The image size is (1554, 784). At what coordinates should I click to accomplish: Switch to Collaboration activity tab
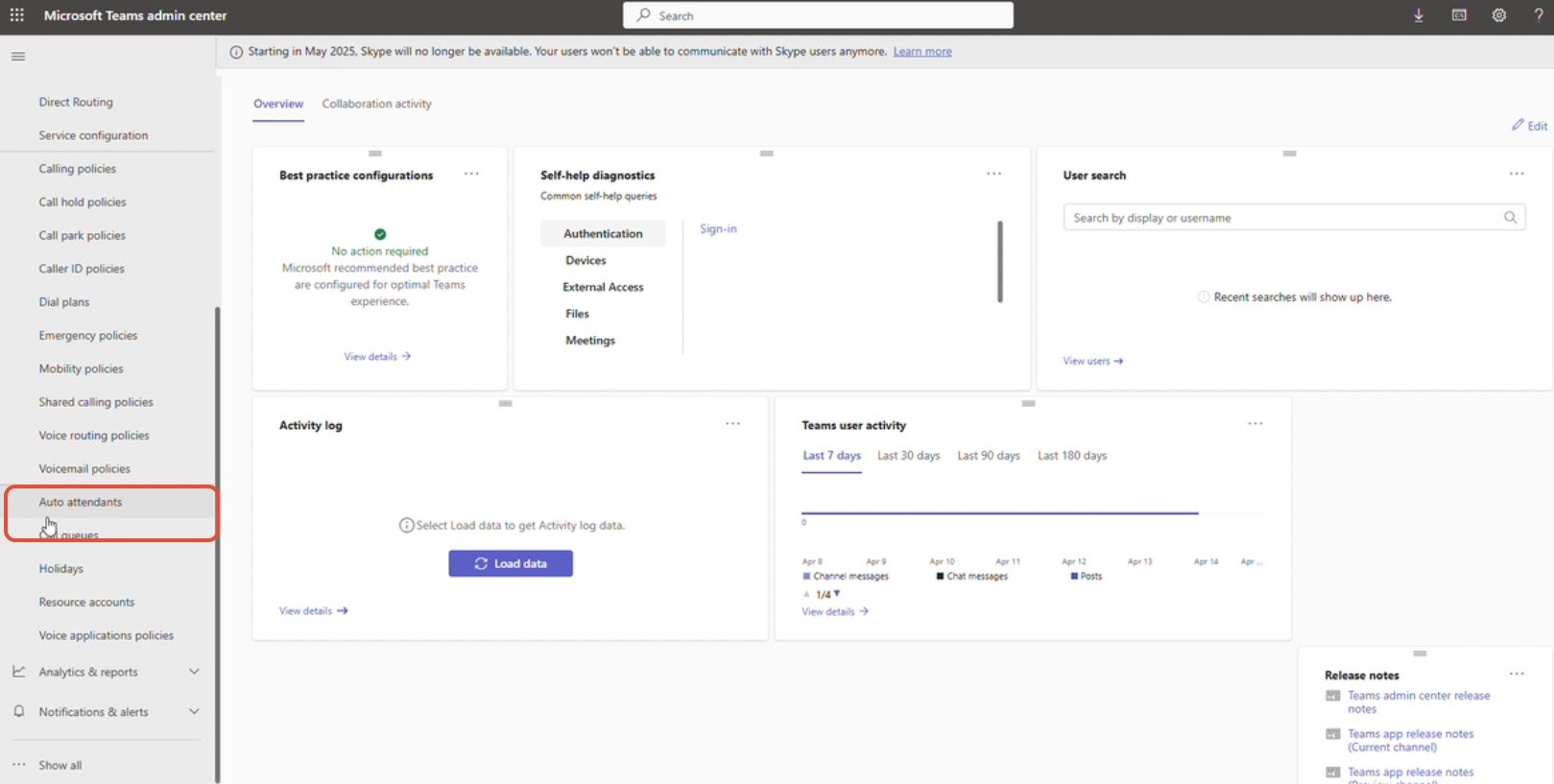point(376,104)
